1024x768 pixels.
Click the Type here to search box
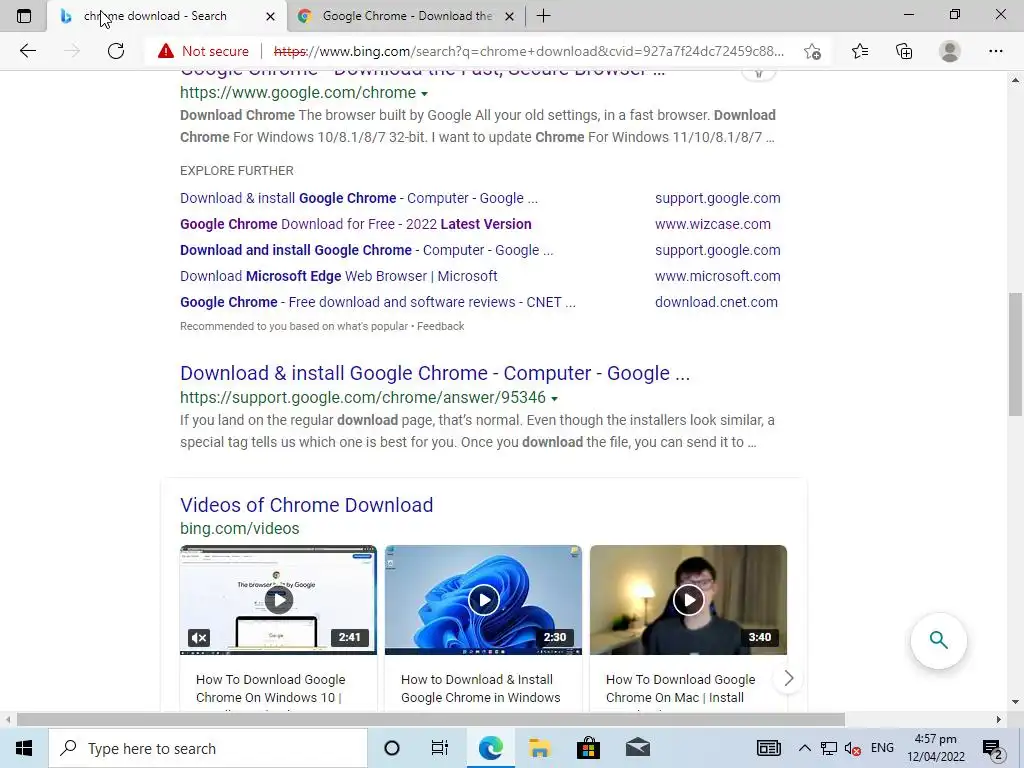[208, 748]
